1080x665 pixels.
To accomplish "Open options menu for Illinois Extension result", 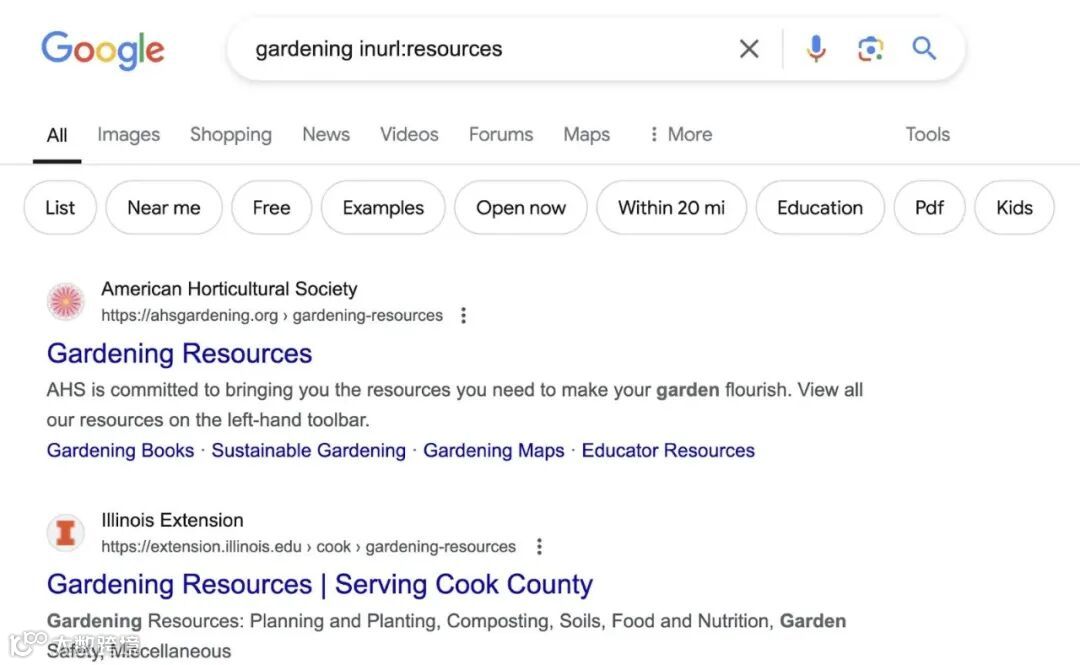I will coord(539,547).
